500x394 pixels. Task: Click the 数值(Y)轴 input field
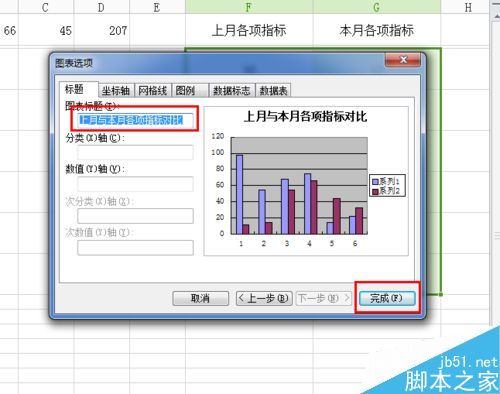pos(135,184)
